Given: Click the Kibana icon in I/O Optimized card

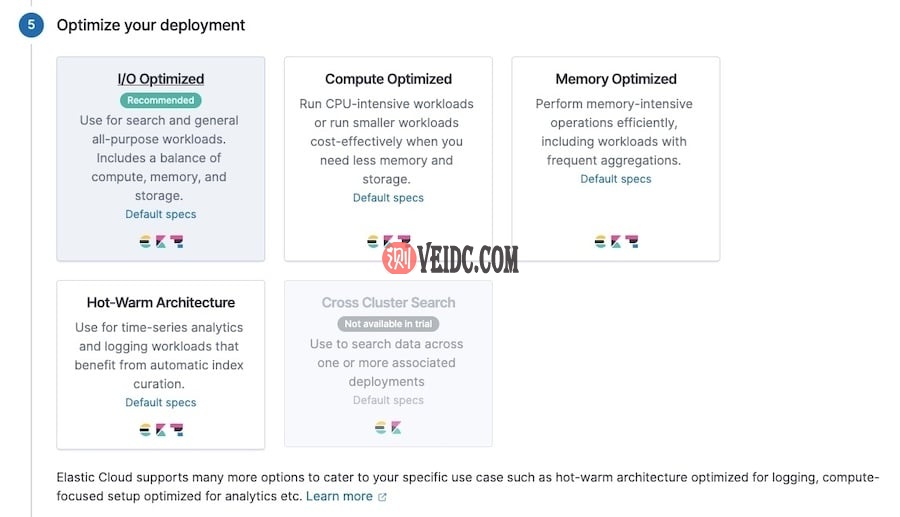Looking at the screenshot, I should click(x=160, y=241).
